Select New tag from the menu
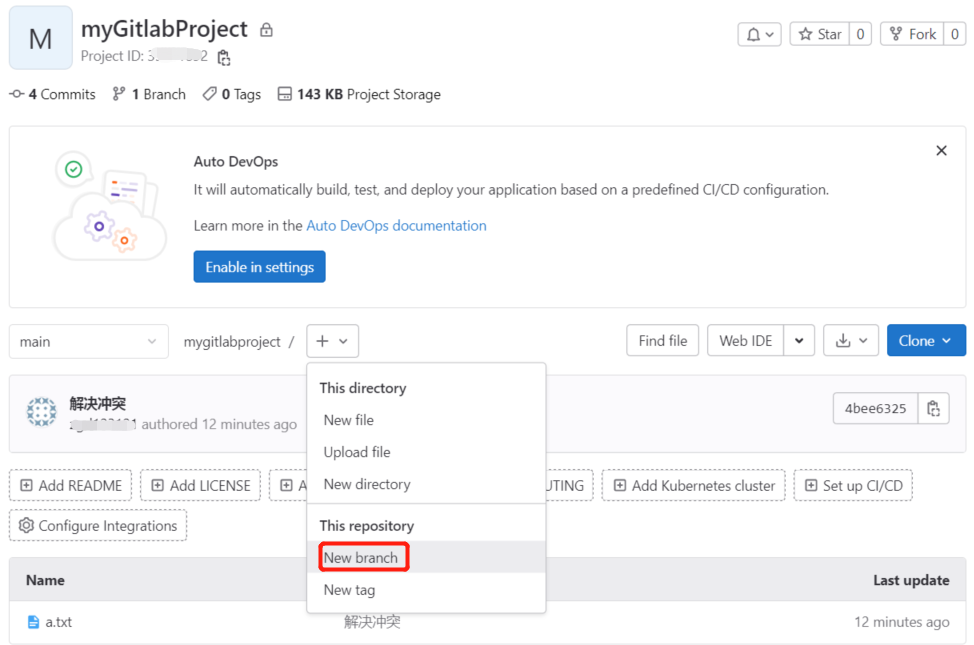The image size is (974, 645). (426, 590)
